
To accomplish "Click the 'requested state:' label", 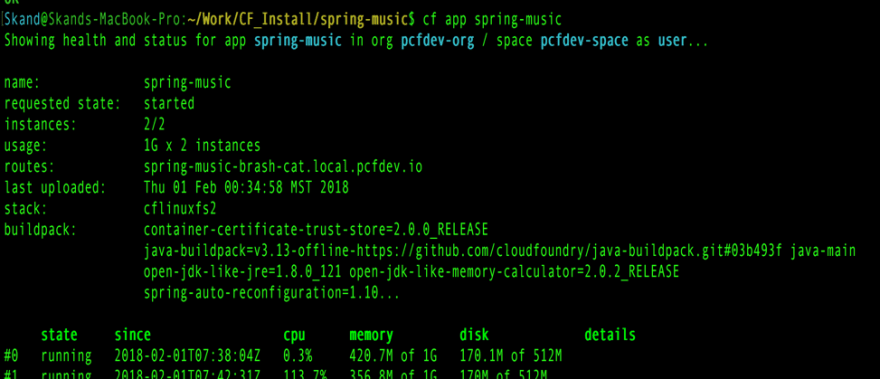I will coord(62,104).
